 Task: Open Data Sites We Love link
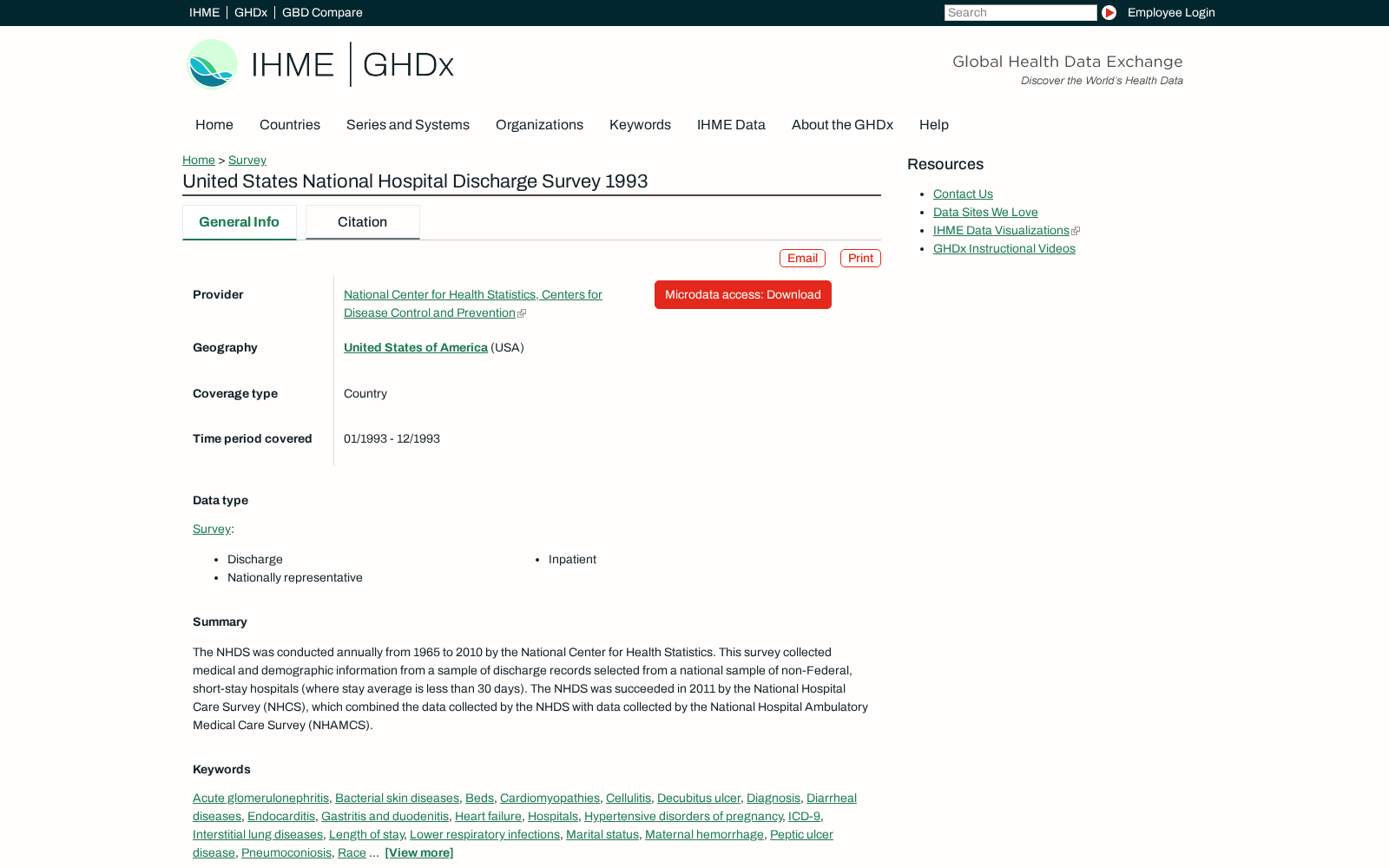coord(985,212)
